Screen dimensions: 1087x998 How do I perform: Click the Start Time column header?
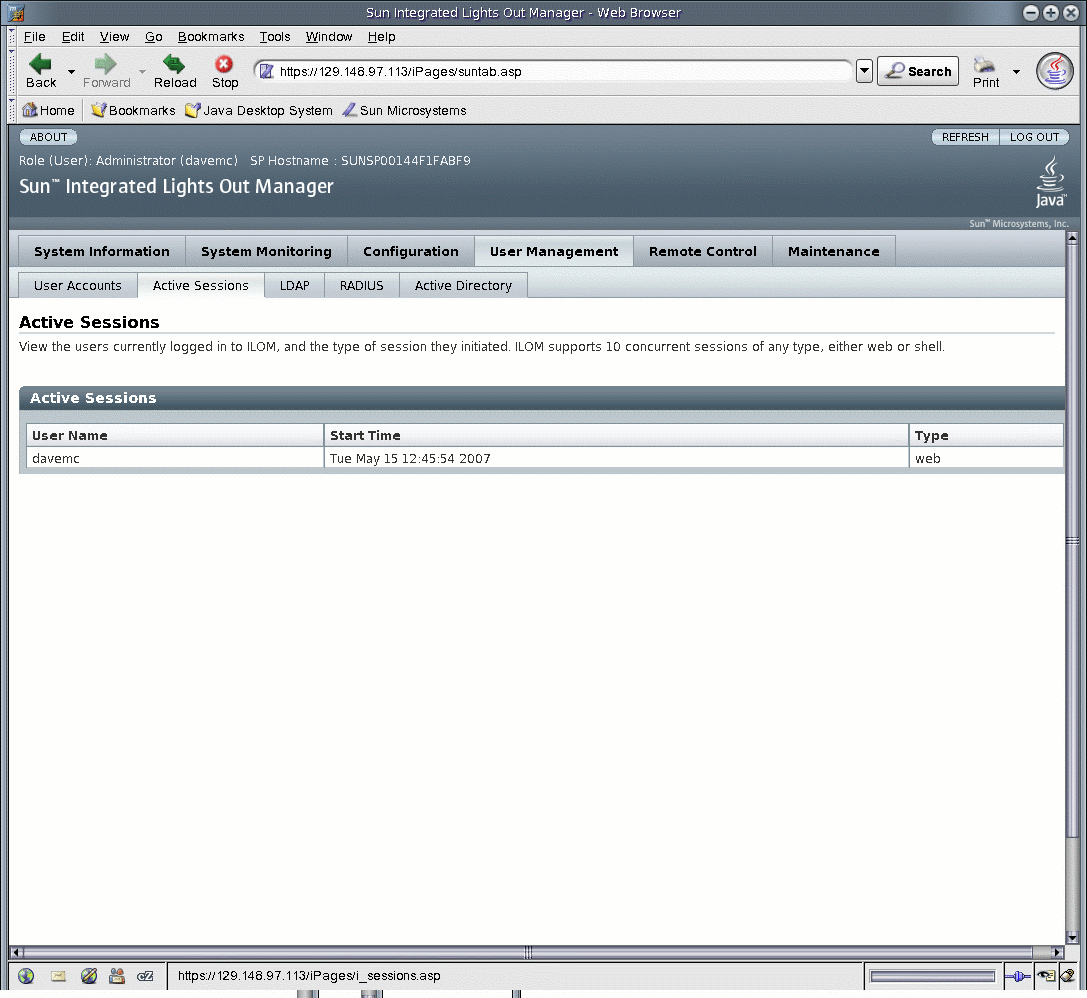pos(616,435)
